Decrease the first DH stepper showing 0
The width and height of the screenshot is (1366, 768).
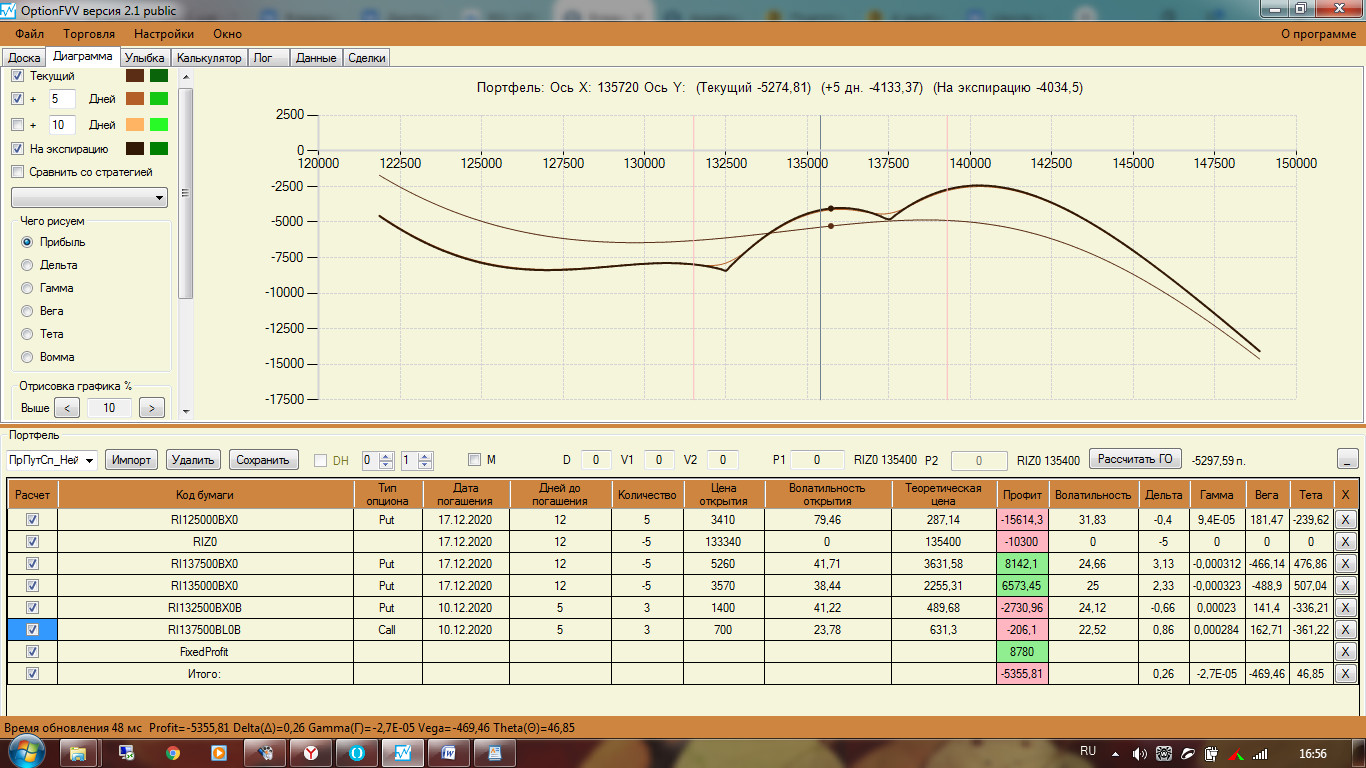click(x=388, y=465)
